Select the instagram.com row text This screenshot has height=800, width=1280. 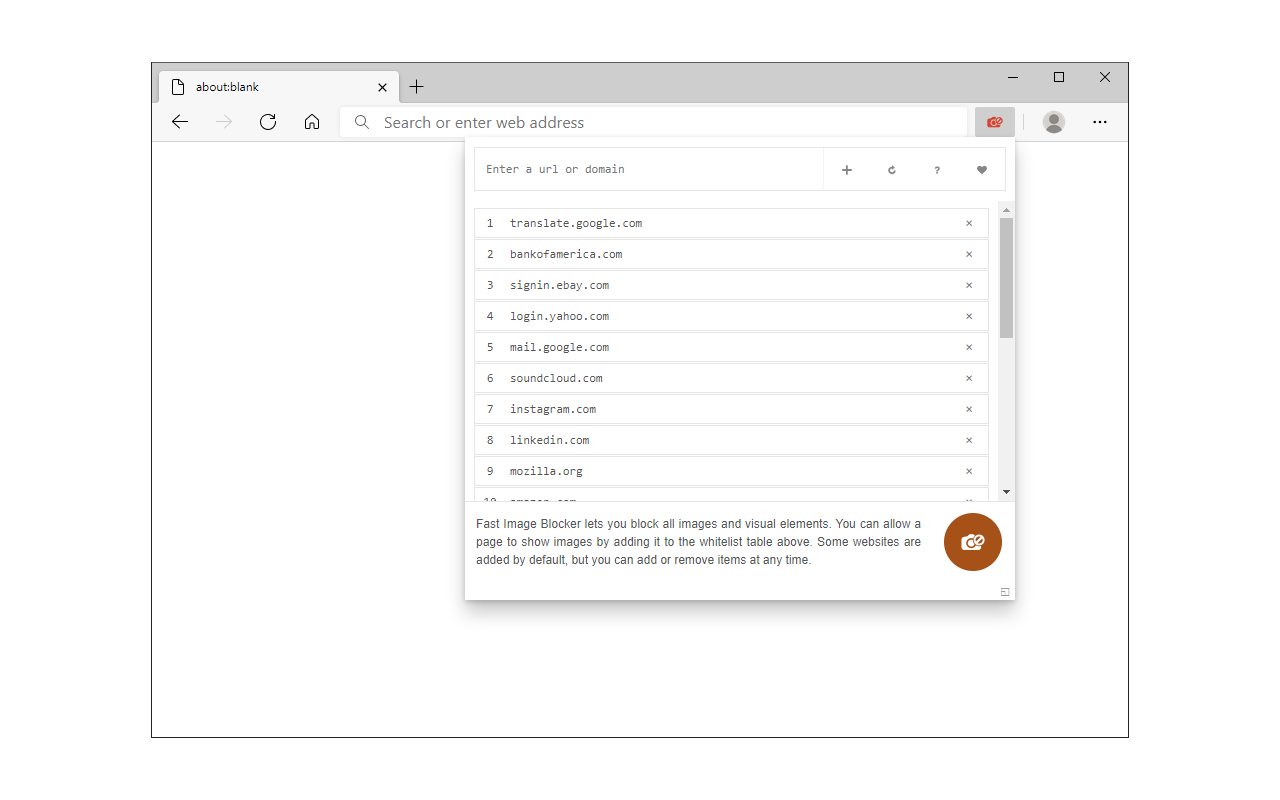pos(553,409)
